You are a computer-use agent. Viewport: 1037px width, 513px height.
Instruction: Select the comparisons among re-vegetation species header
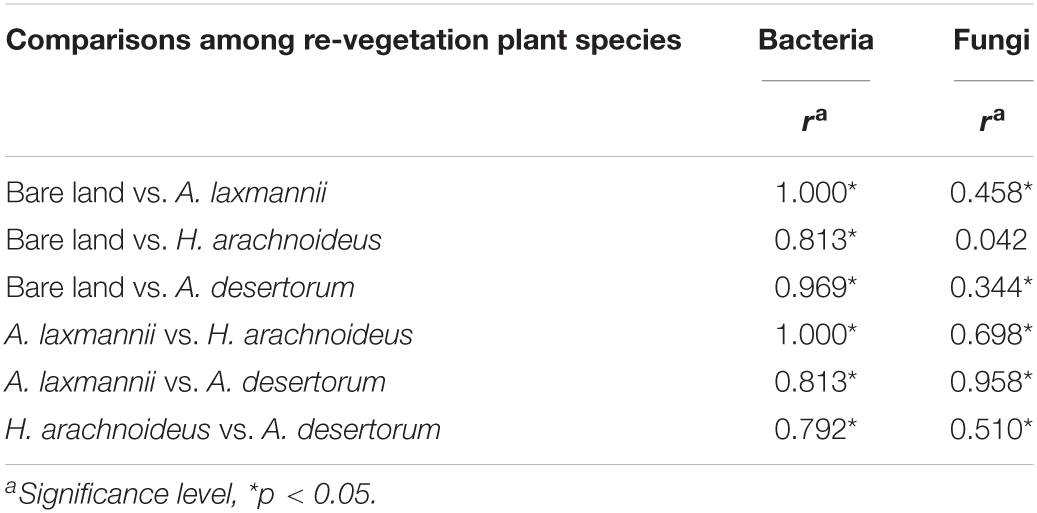click(x=344, y=41)
